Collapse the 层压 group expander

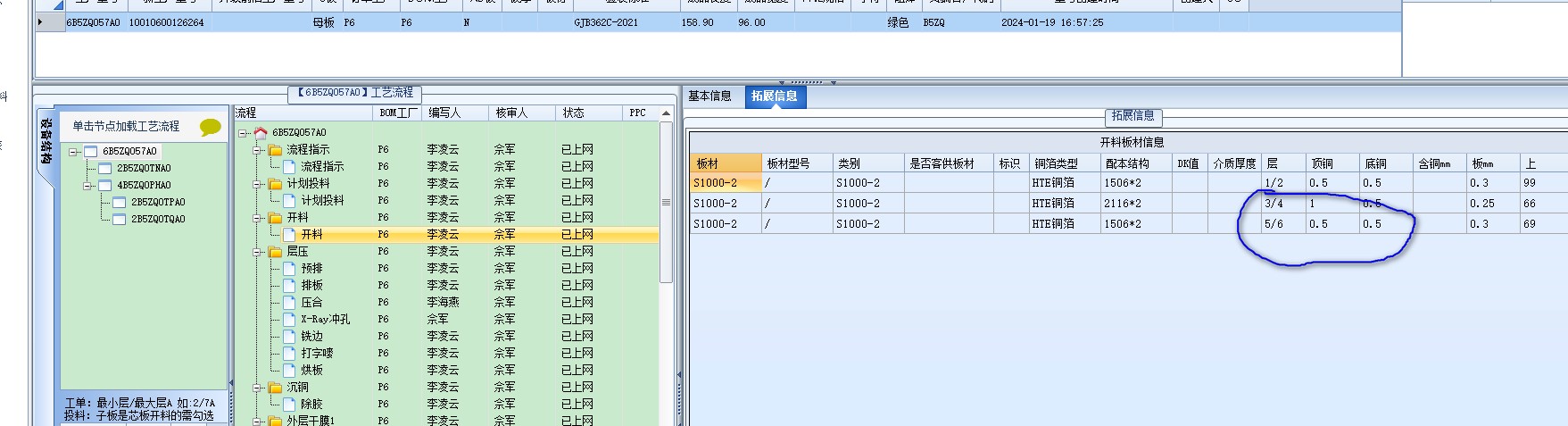258,252
